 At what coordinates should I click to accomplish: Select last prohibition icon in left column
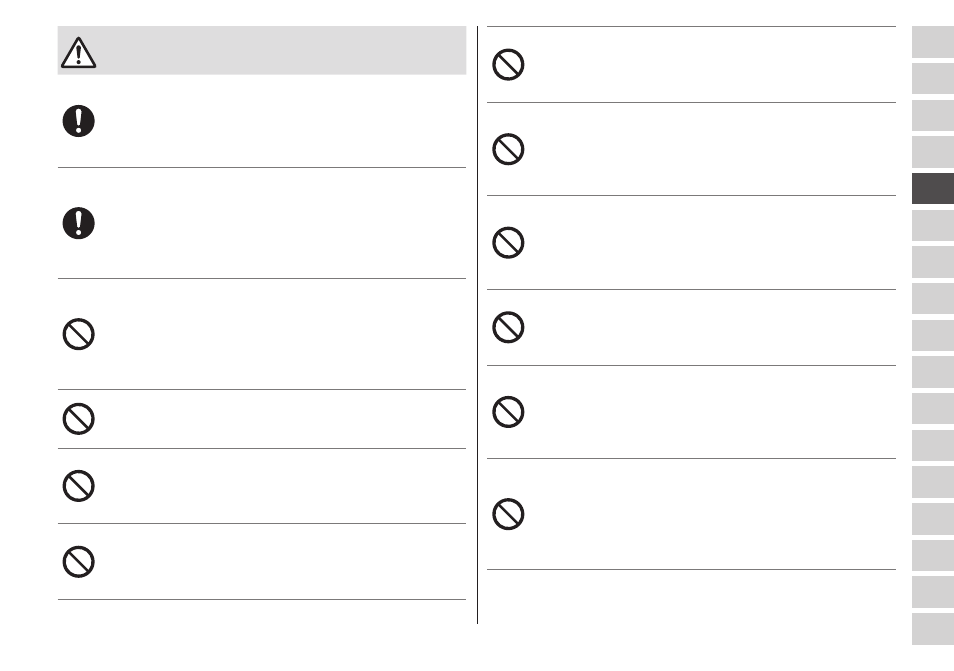point(78,561)
